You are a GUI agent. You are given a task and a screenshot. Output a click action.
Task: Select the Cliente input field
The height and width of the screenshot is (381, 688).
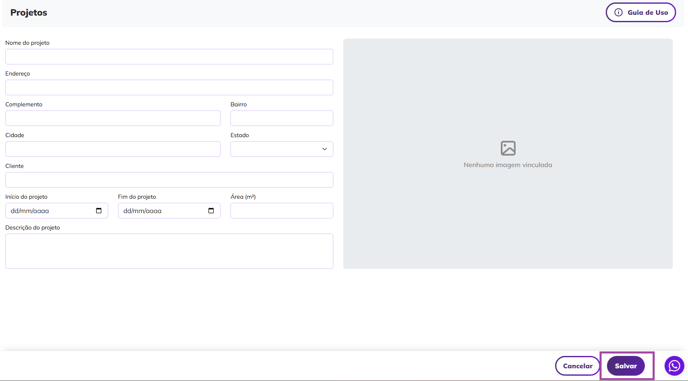pyautogui.click(x=169, y=180)
